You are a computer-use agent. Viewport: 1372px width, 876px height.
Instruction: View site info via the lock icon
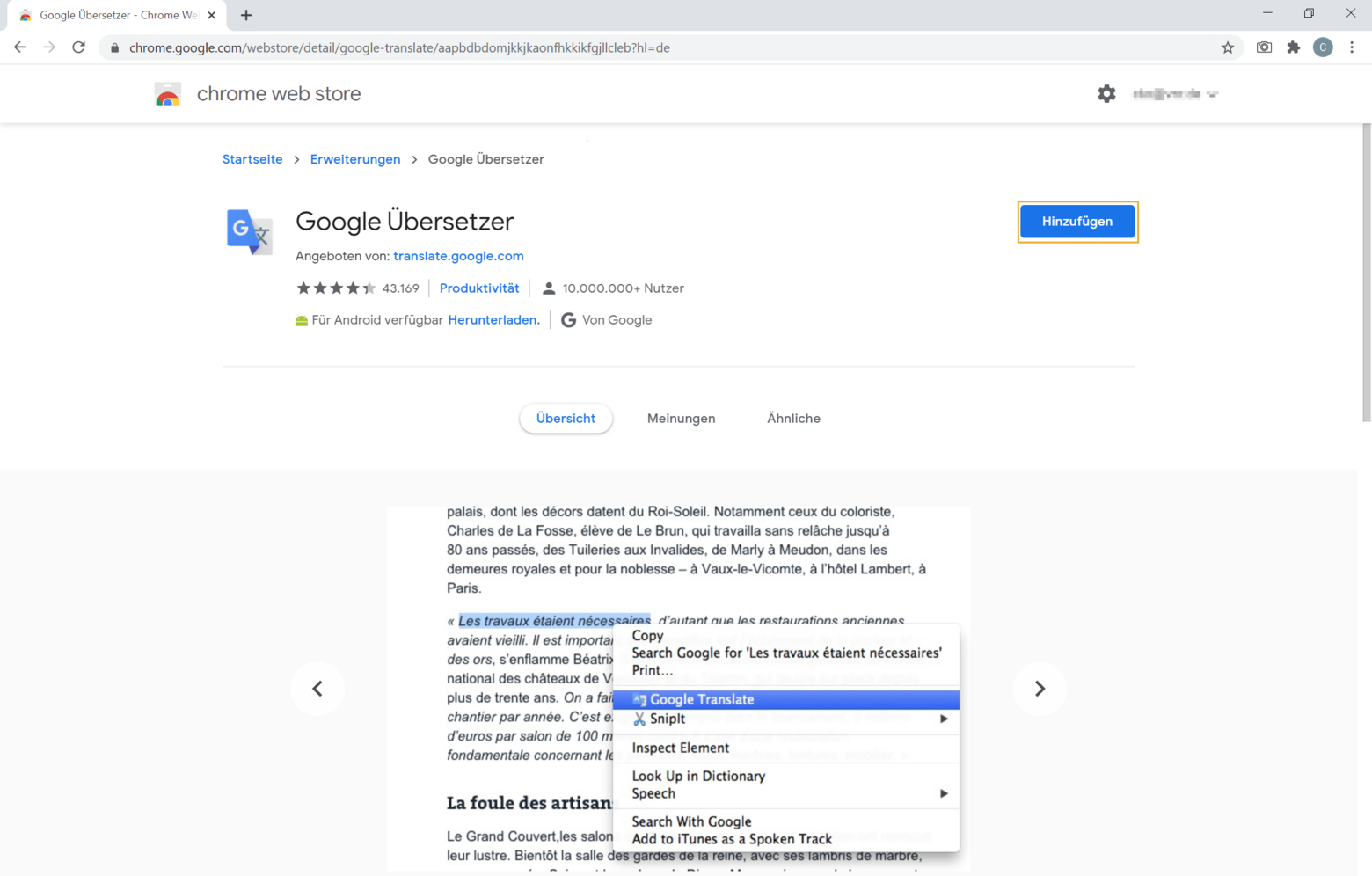tap(114, 47)
